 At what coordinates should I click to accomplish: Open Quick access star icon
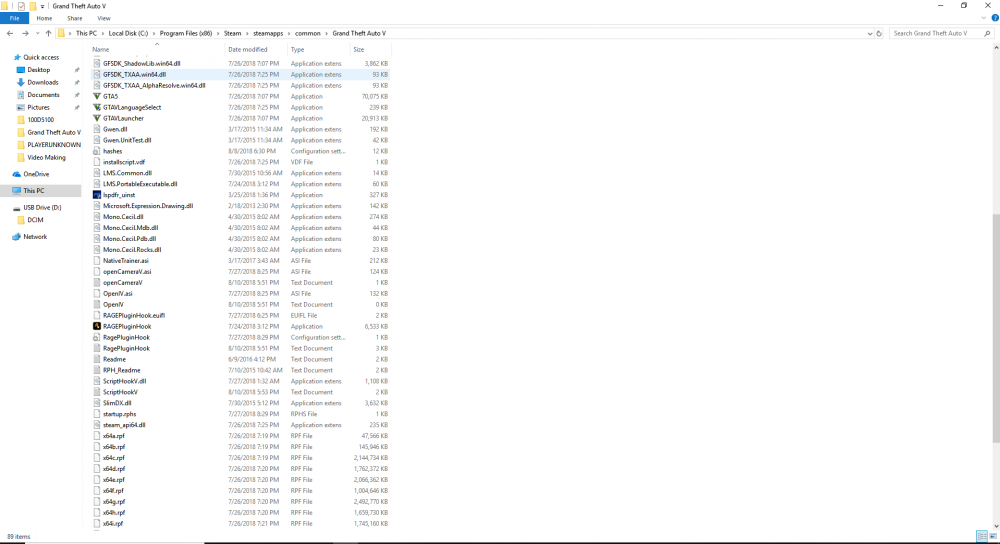tap(17, 57)
